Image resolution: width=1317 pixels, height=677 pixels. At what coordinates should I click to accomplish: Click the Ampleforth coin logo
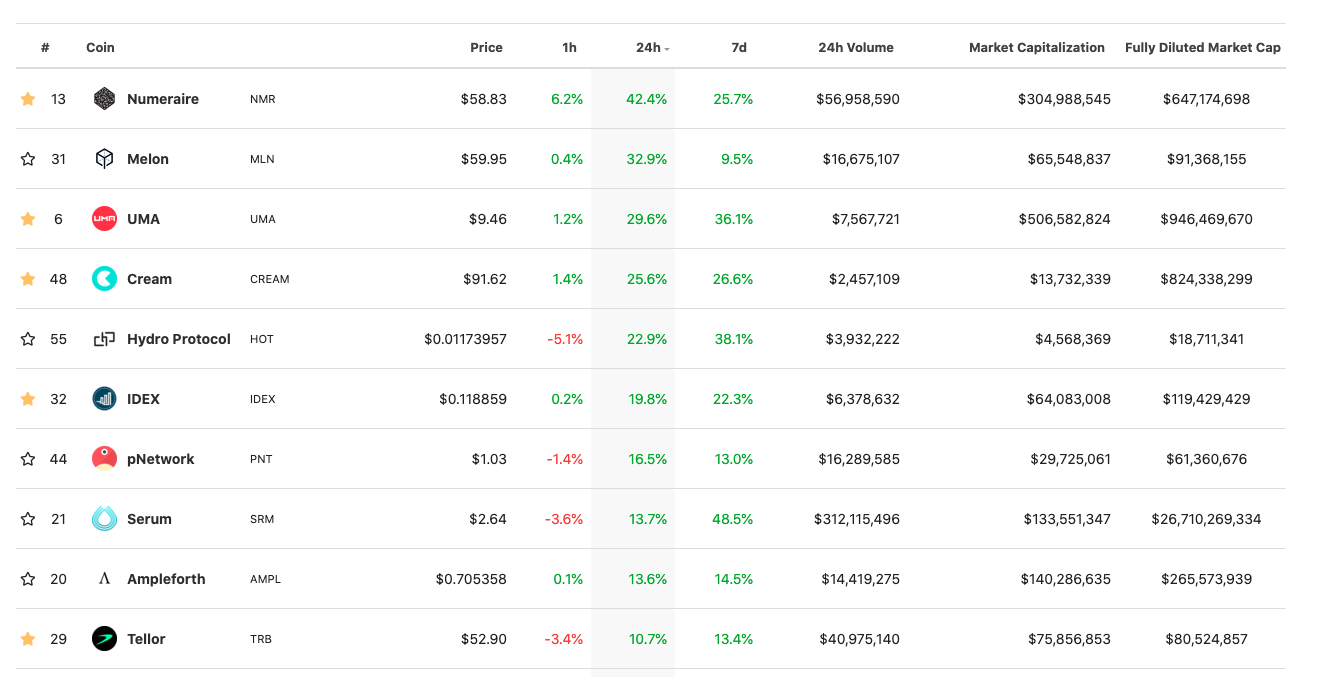pos(104,579)
